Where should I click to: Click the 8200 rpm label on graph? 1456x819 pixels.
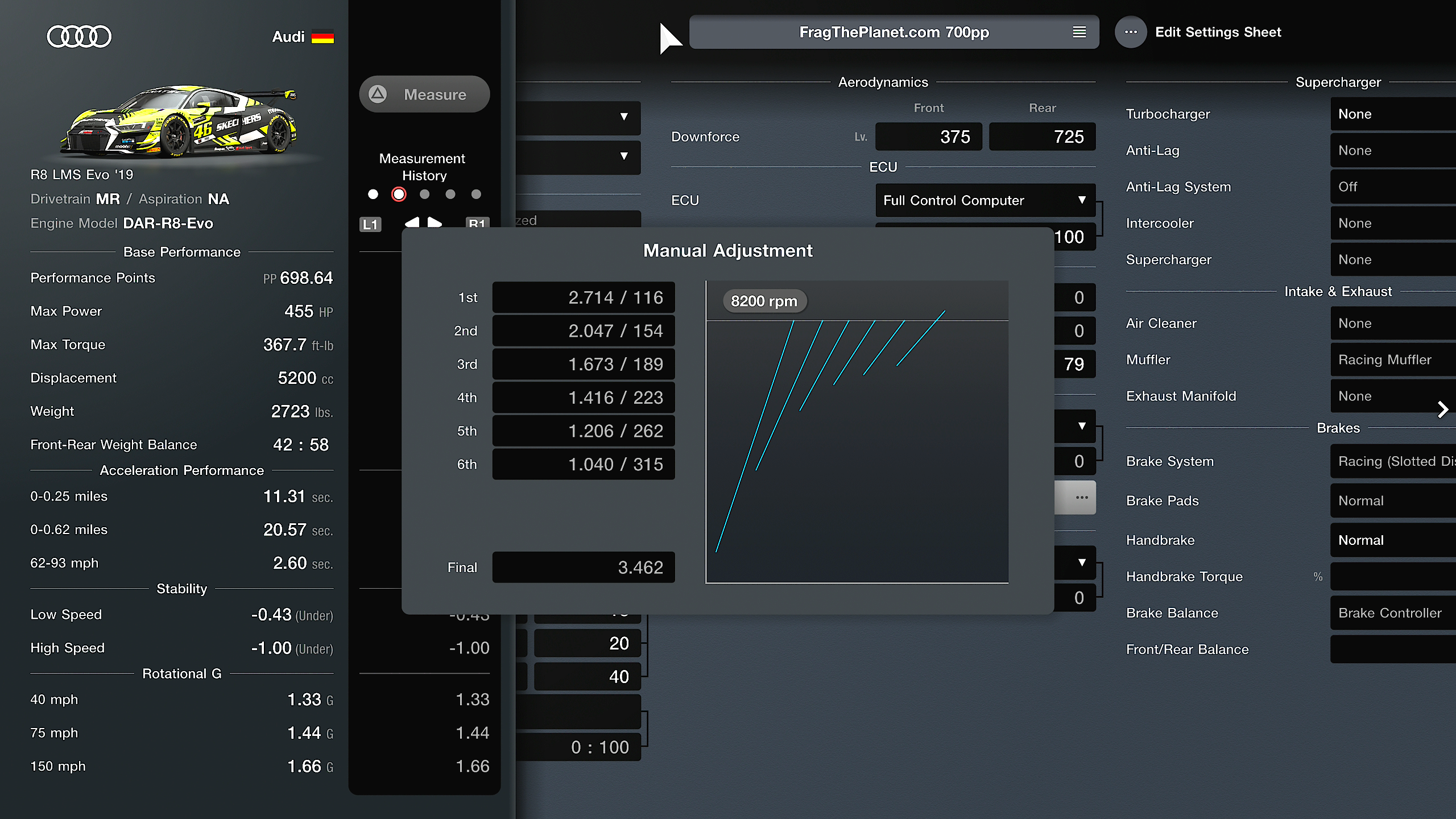764,301
